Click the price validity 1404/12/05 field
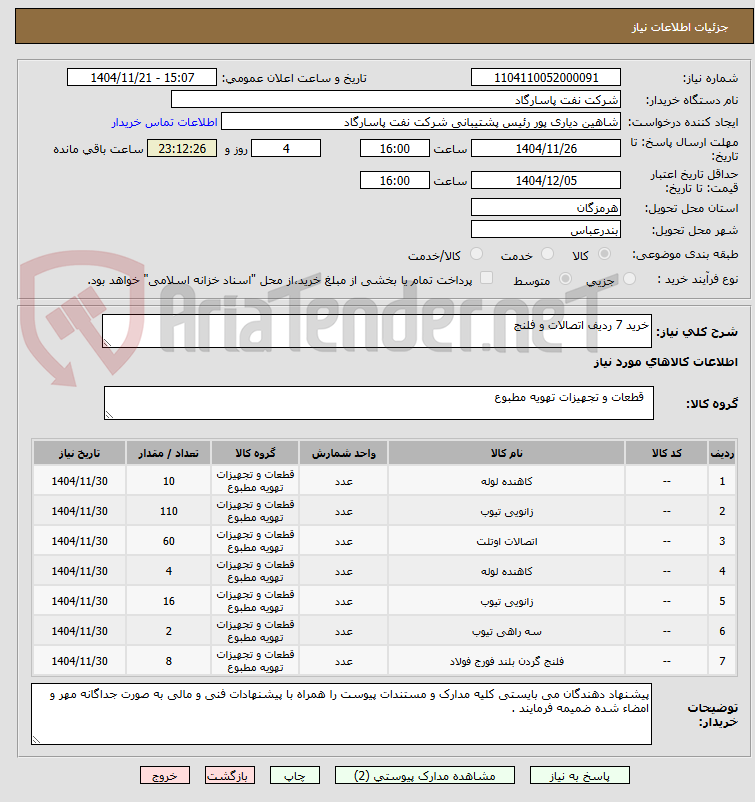 [x=546, y=180]
